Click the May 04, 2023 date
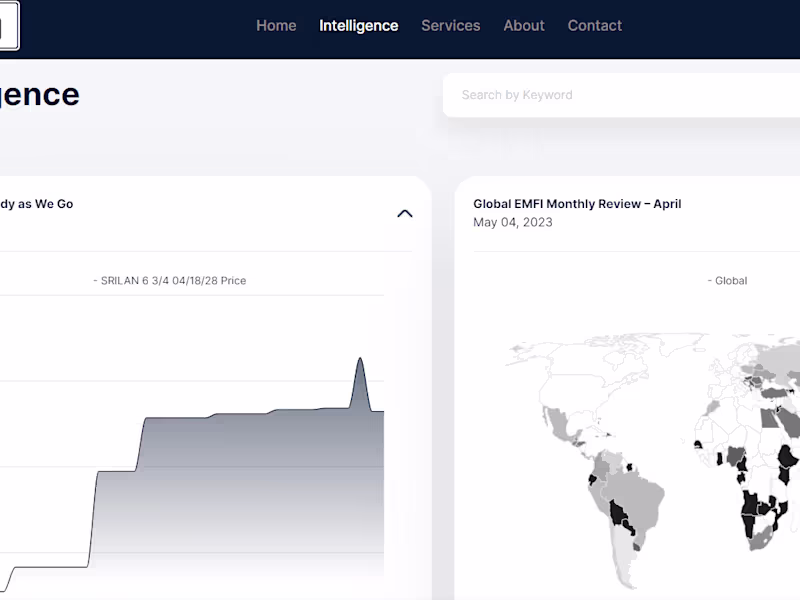 [512, 222]
